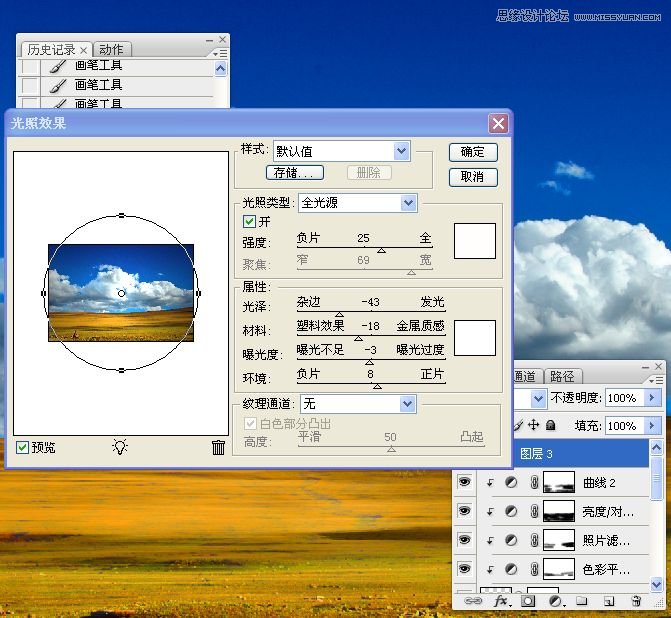Click History panel scroll up arrow

[x=220, y=68]
